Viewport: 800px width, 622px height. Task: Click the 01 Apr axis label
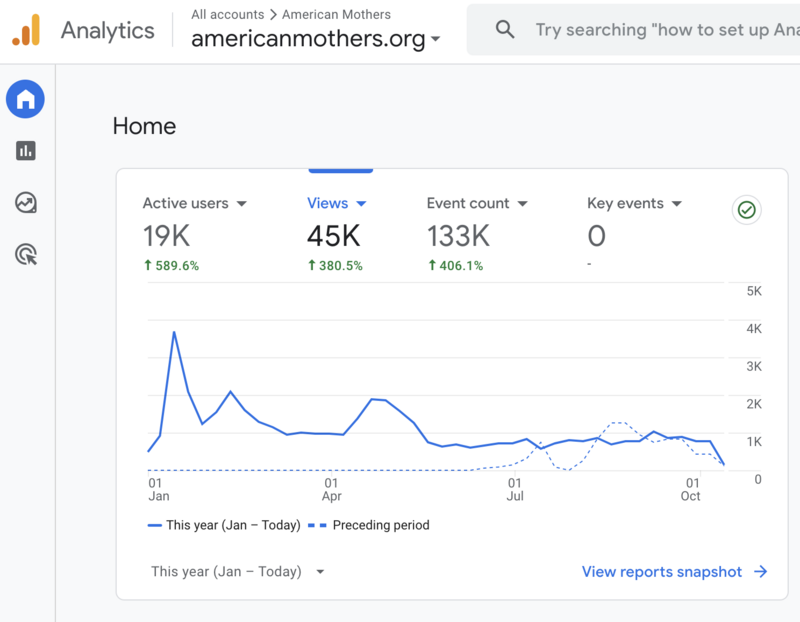click(332, 489)
